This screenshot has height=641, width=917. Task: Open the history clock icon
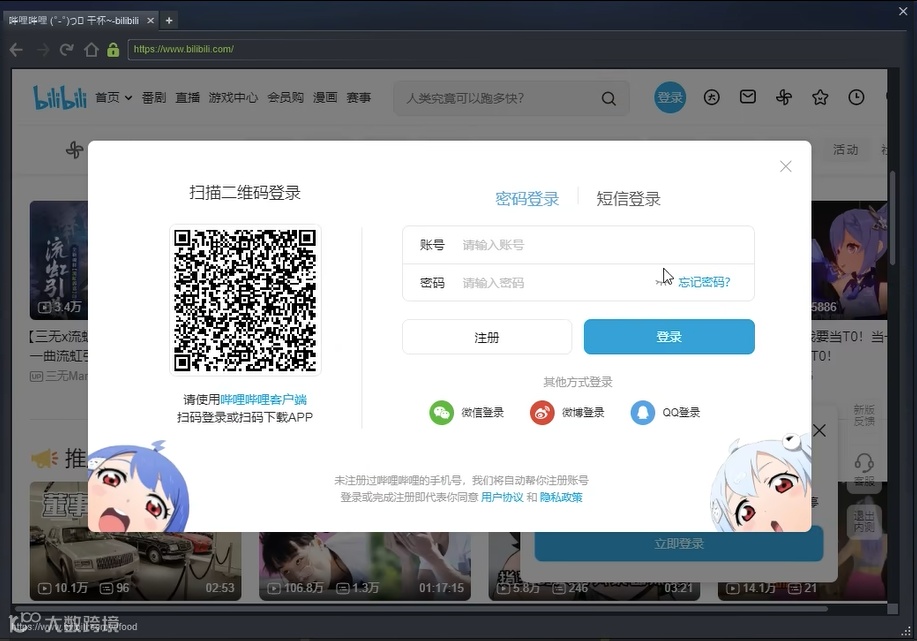(856, 98)
